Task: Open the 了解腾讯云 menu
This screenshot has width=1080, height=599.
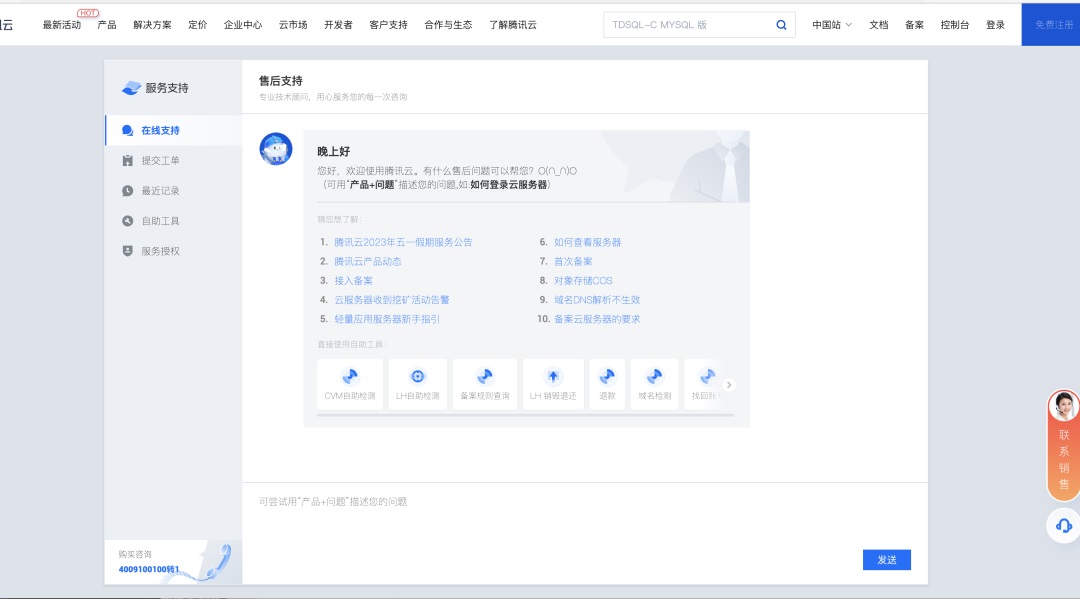Action: point(512,25)
